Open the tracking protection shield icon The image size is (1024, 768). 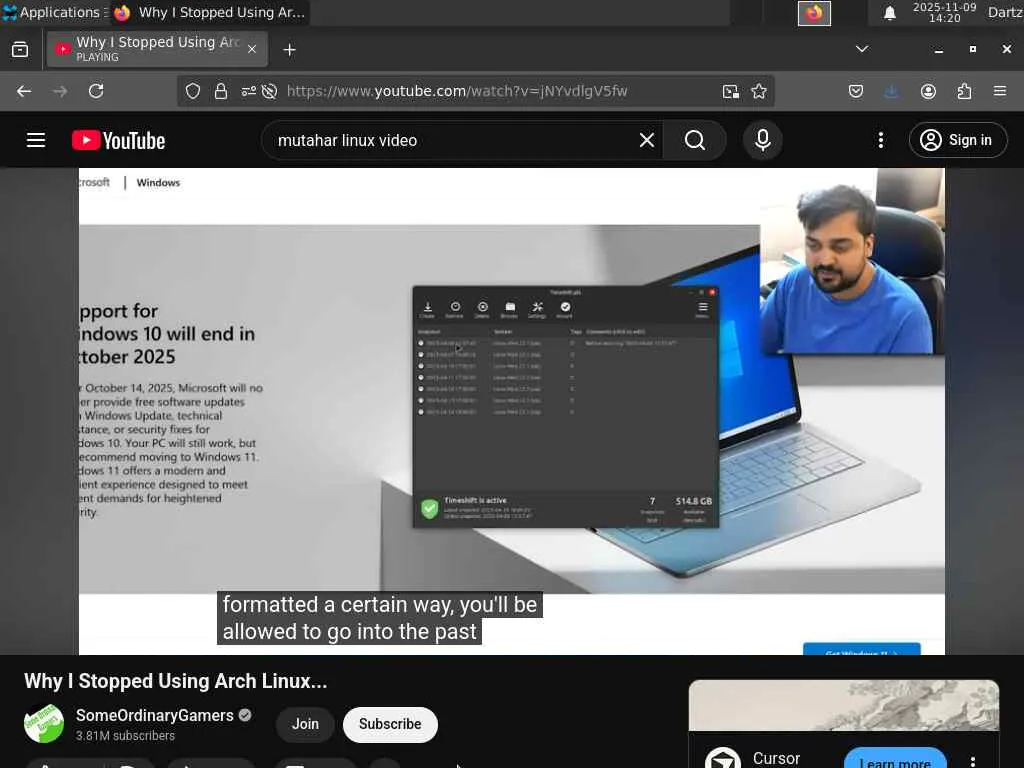[193, 91]
